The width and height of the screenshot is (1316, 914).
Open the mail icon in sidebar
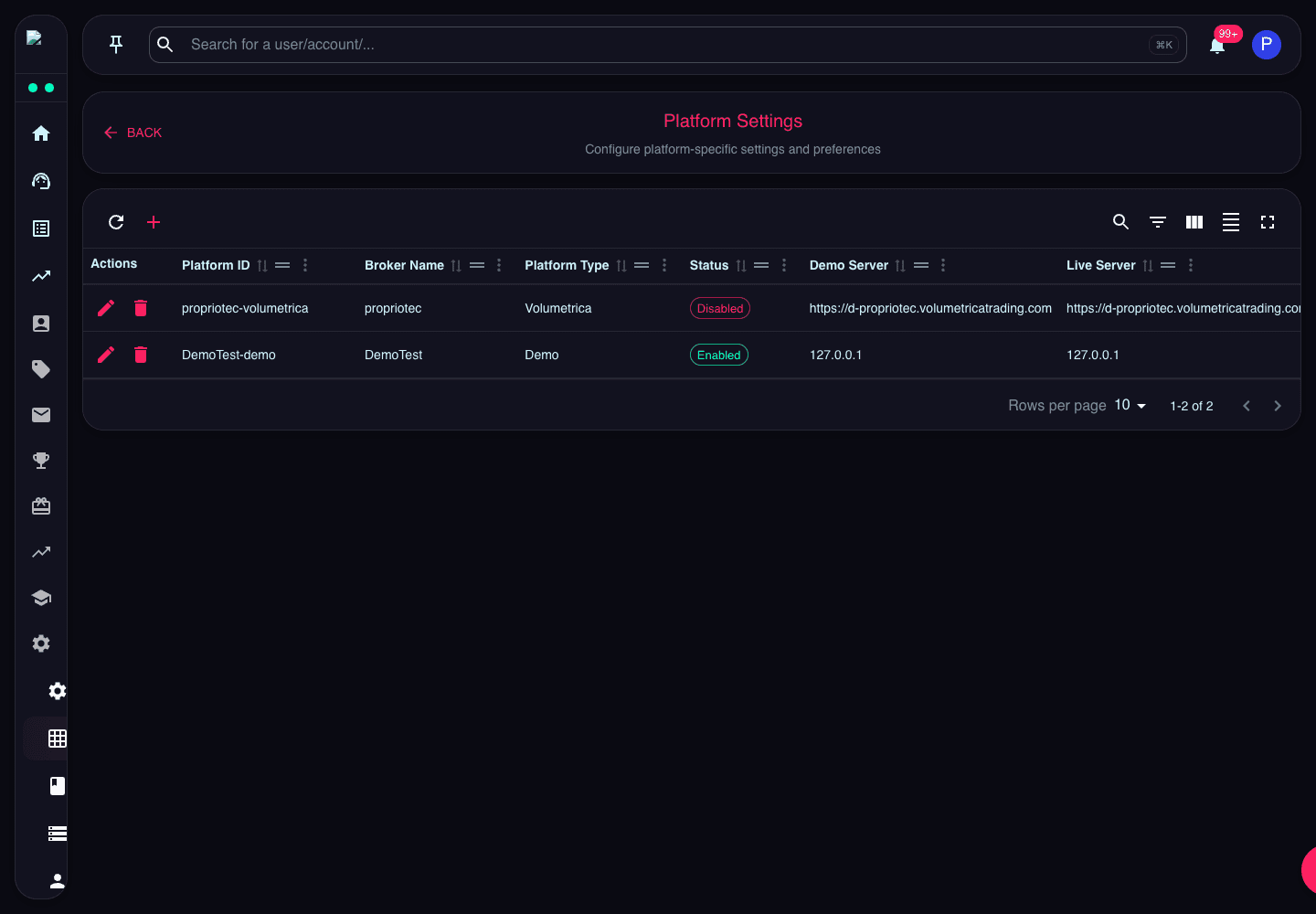point(41,415)
